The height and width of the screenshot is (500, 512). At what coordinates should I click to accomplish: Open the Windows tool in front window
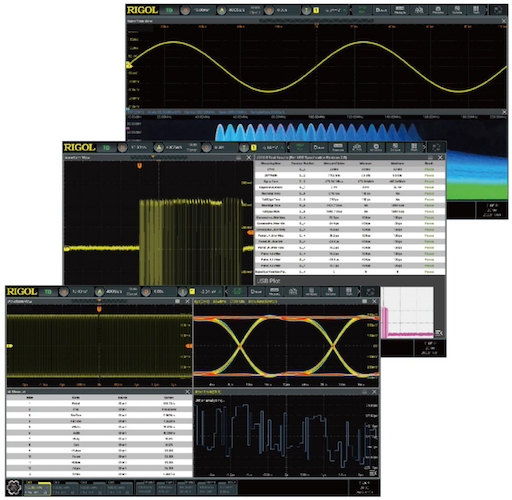[312, 292]
